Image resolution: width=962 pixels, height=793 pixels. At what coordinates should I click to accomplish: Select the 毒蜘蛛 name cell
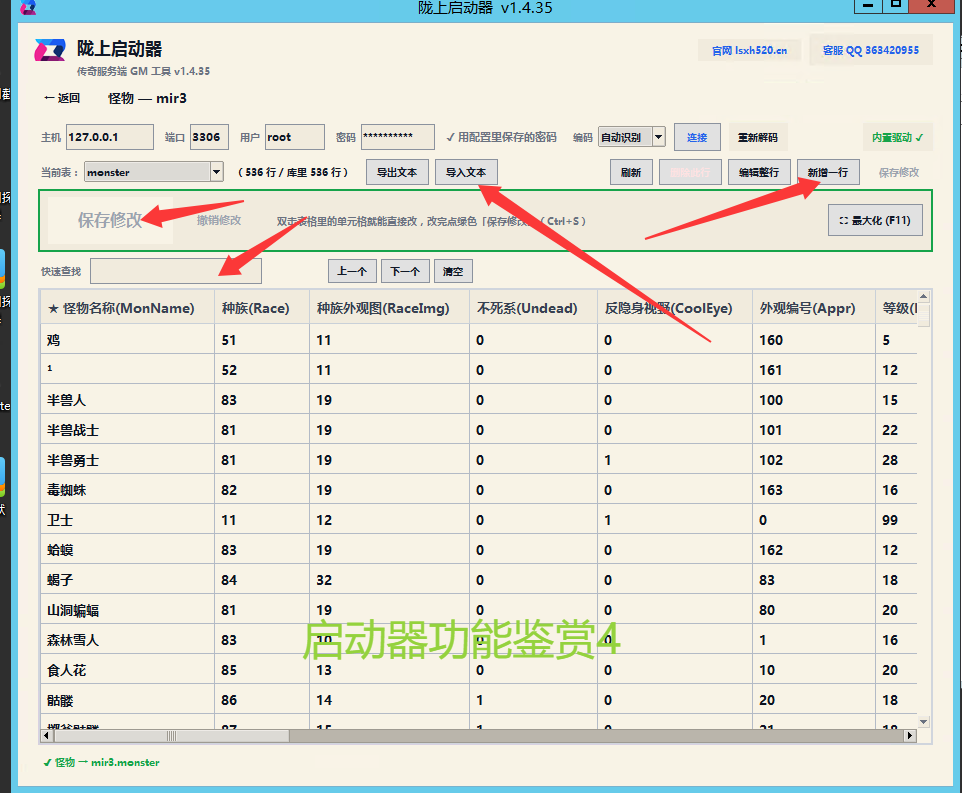coord(128,490)
